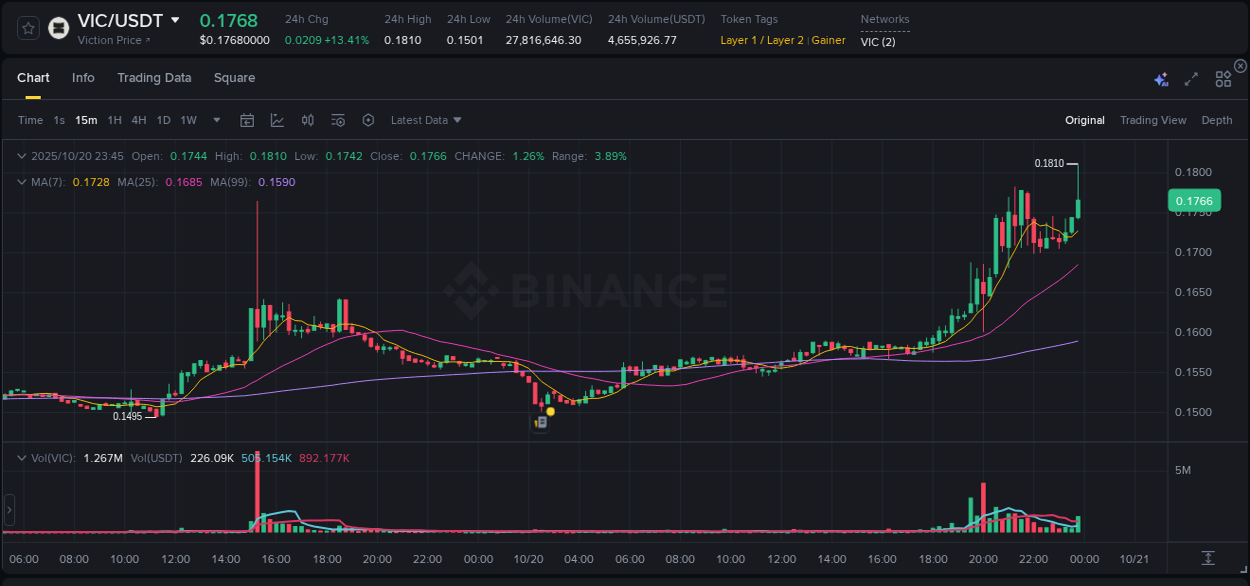Toggle the favorite star for VIC/USDT

click(27, 27)
